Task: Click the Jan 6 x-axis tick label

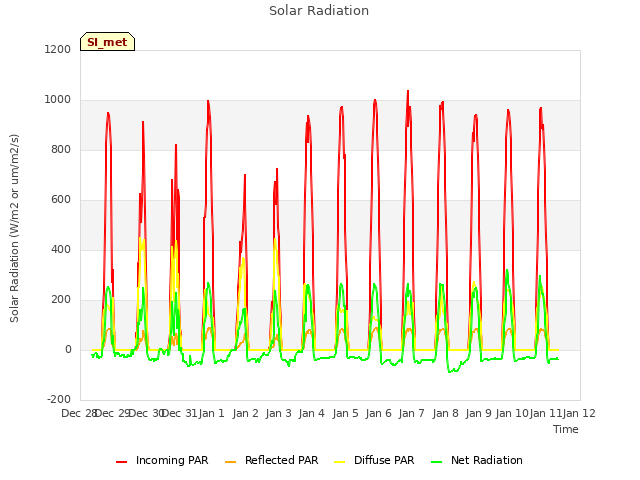Action: tap(378, 413)
